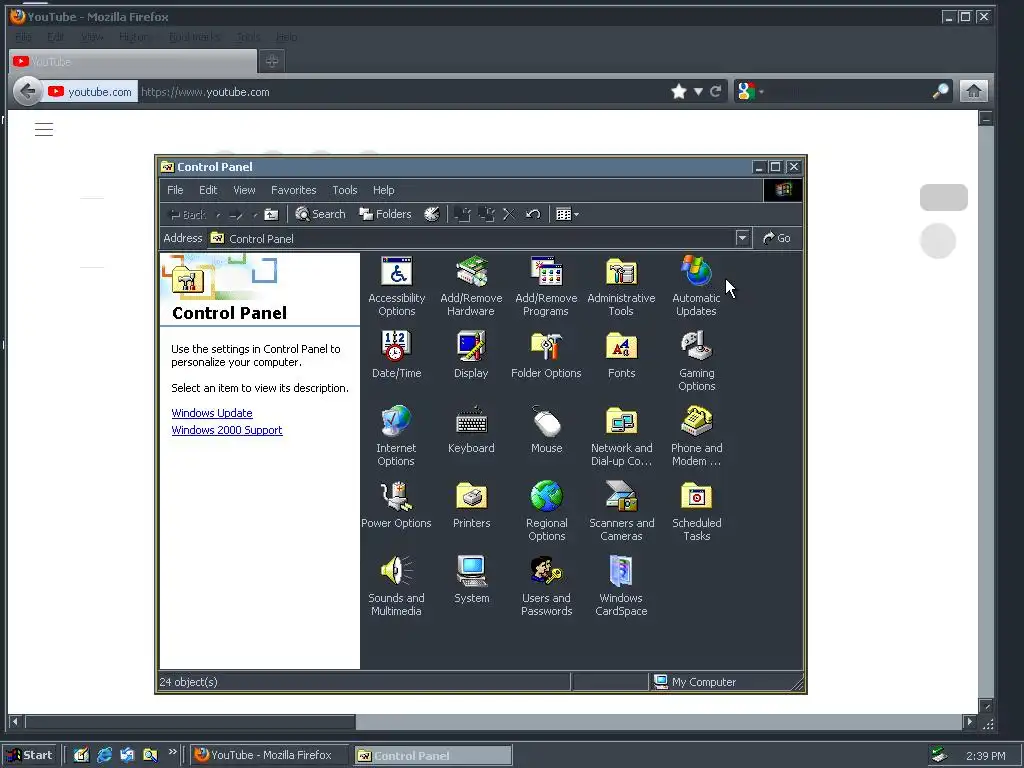Launch Internet Explorer from quick launch
1024x768 pixels.
[x=104, y=755]
